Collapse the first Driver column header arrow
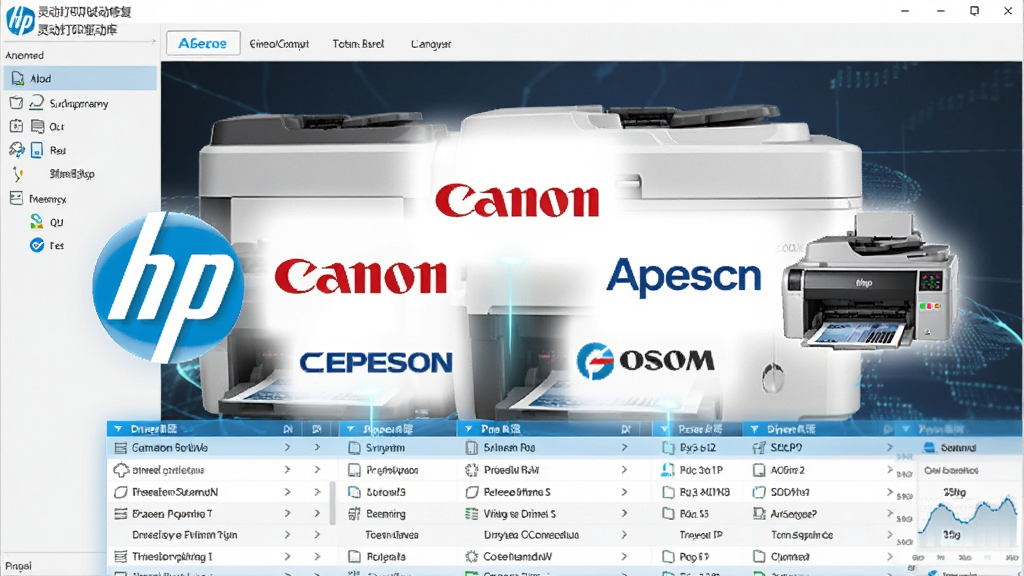The height and width of the screenshot is (576, 1024). tap(118, 429)
